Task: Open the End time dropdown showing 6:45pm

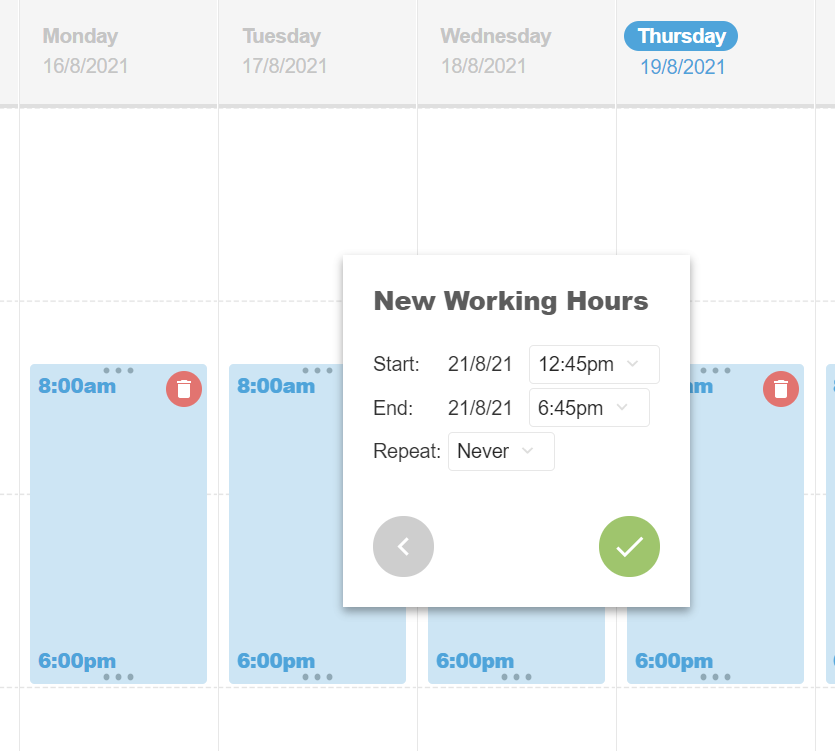Action: 589,408
